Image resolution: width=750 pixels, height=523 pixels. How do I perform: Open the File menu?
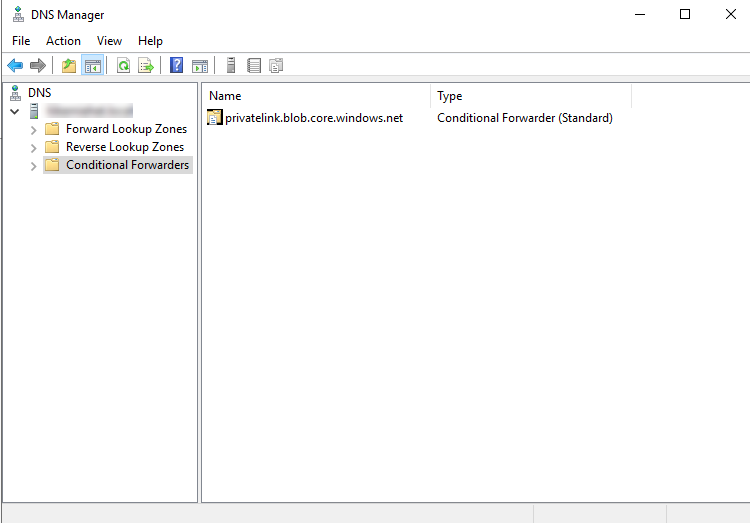pos(21,41)
